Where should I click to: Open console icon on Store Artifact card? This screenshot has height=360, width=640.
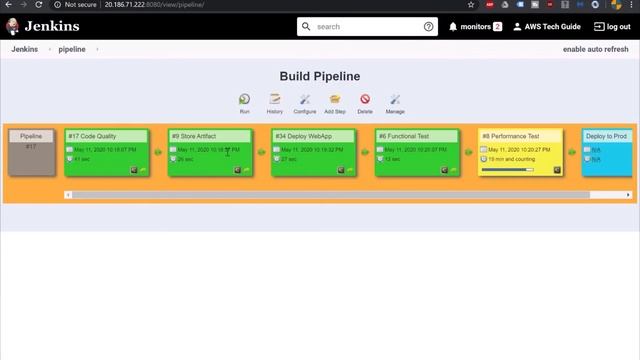pos(238,170)
